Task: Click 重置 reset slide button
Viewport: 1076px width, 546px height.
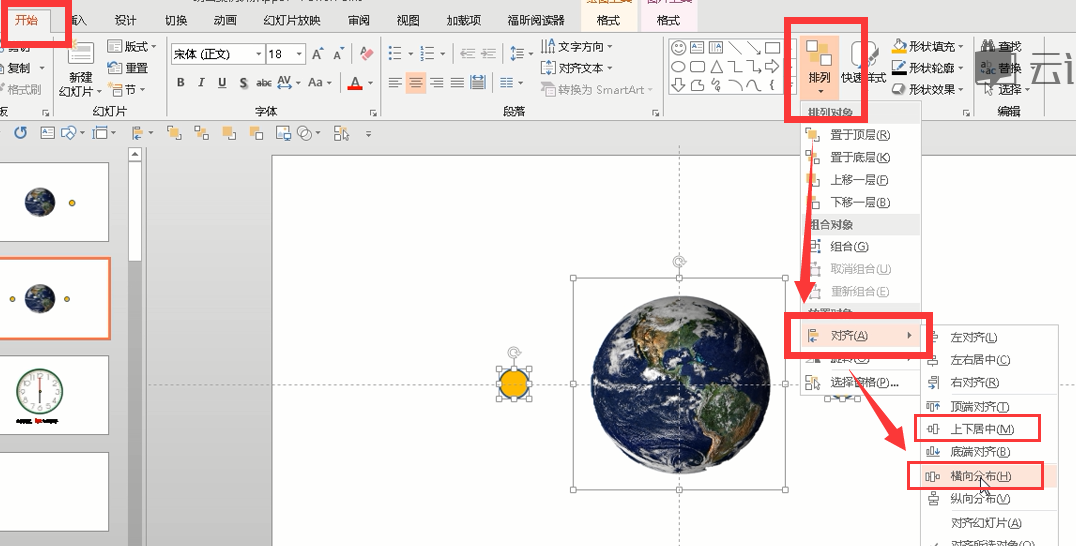Action: [129, 68]
